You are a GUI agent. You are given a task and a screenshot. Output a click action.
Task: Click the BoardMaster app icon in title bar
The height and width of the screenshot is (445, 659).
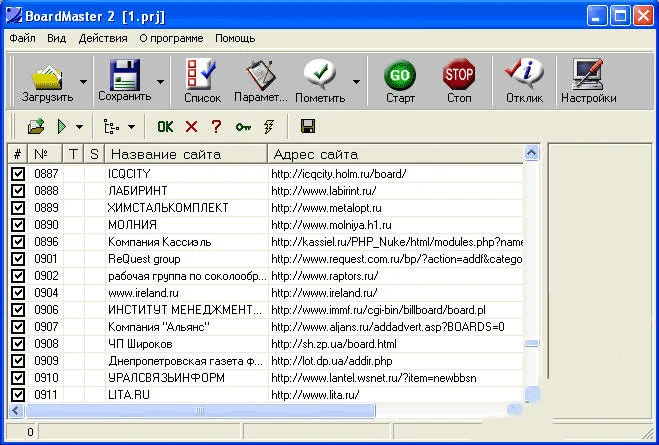click(13, 15)
